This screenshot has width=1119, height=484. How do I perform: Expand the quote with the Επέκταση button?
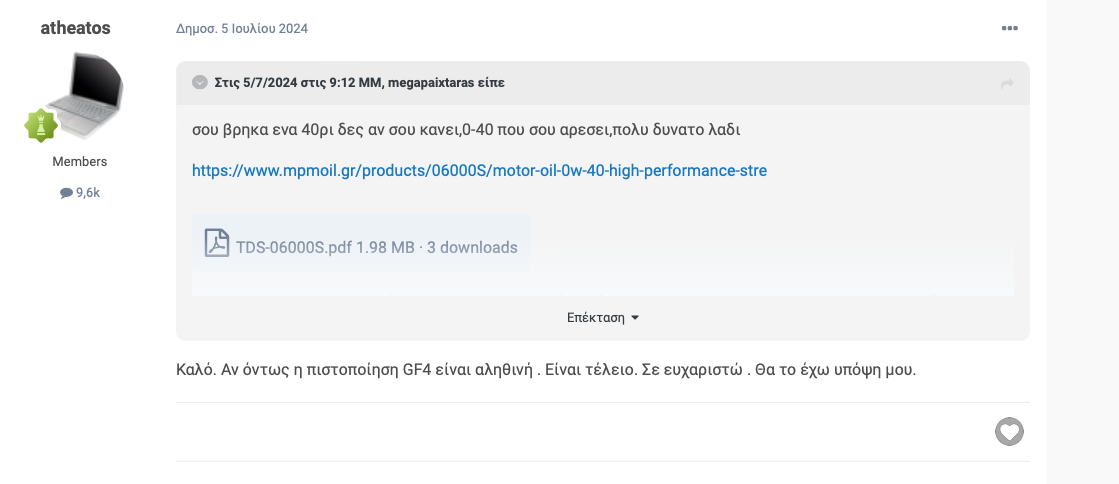point(603,318)
